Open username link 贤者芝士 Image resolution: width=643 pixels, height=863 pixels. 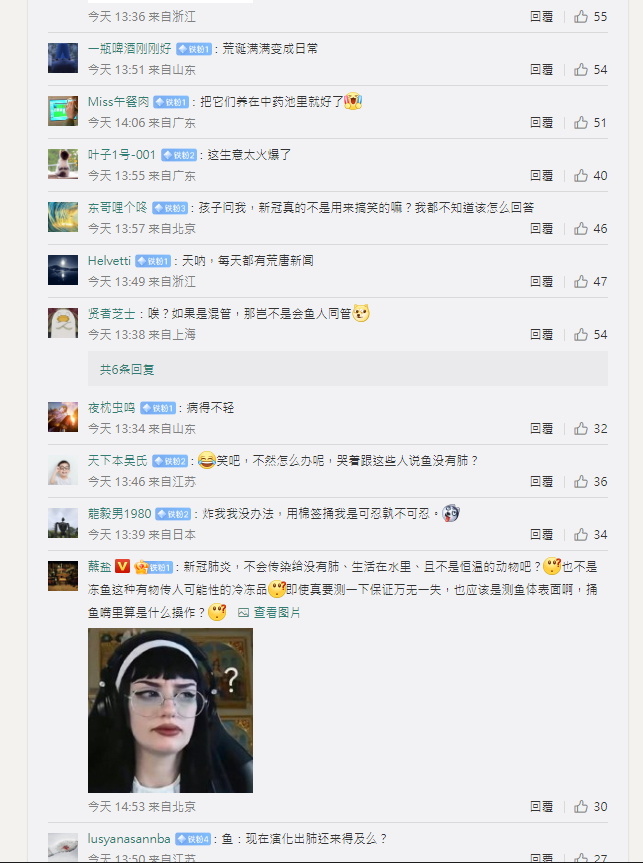111,313
